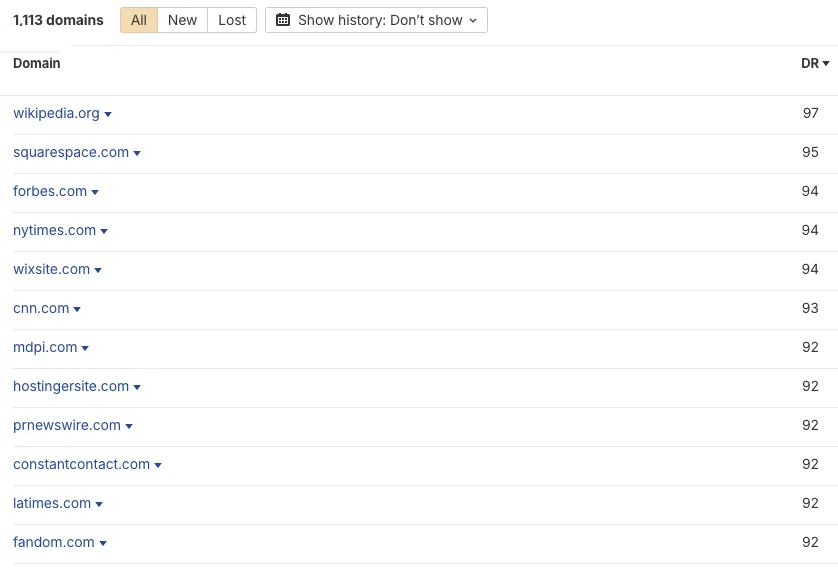838x570 pixels.
Task: Open the Show history dropdown
Action: pyautogui.click(x=376, y=20)
